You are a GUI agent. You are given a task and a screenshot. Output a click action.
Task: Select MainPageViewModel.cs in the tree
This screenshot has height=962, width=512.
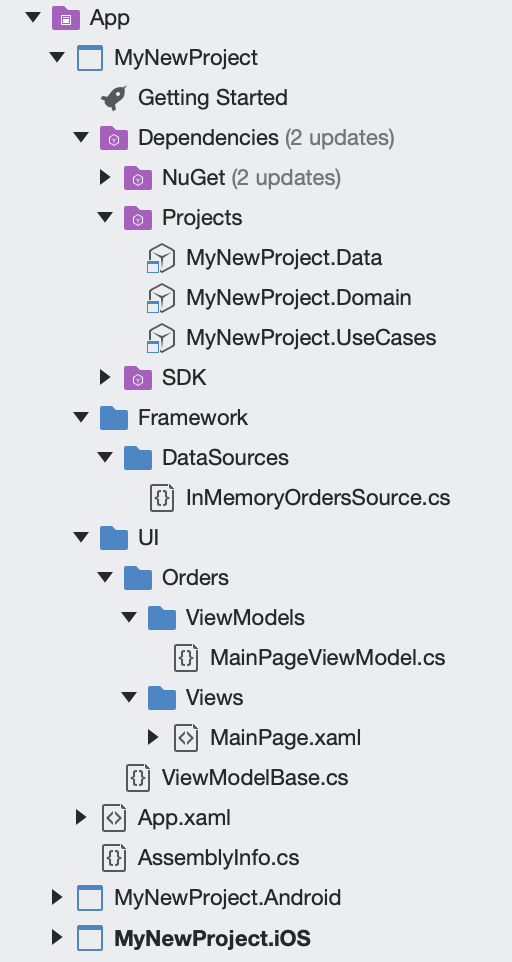(327, 658)
